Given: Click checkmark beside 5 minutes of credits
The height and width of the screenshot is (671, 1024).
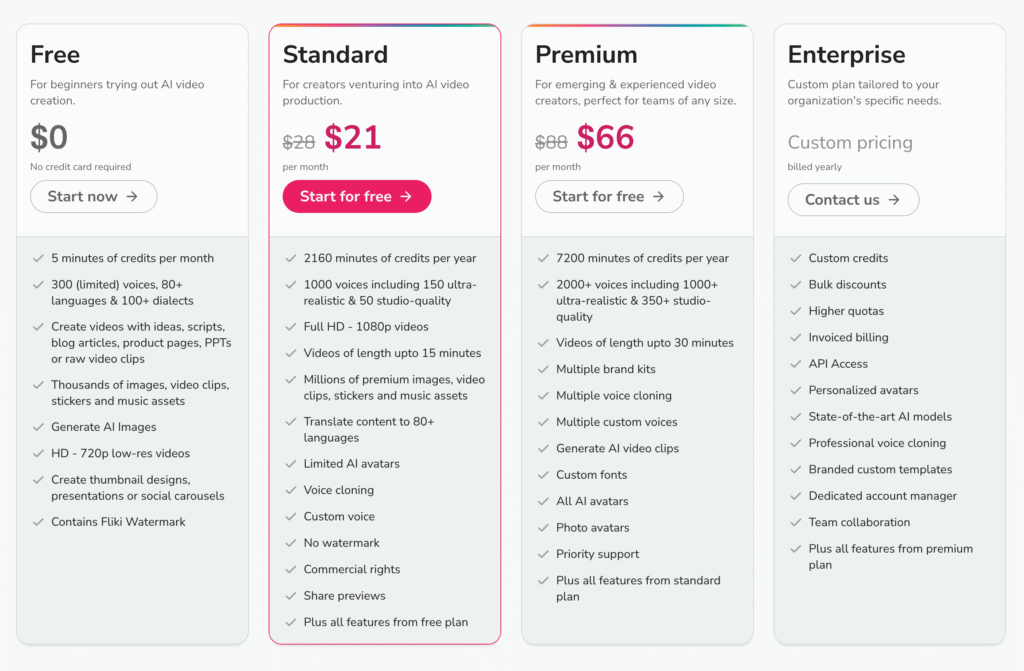Looking at the screenshot, I should (x=39, y=258).
